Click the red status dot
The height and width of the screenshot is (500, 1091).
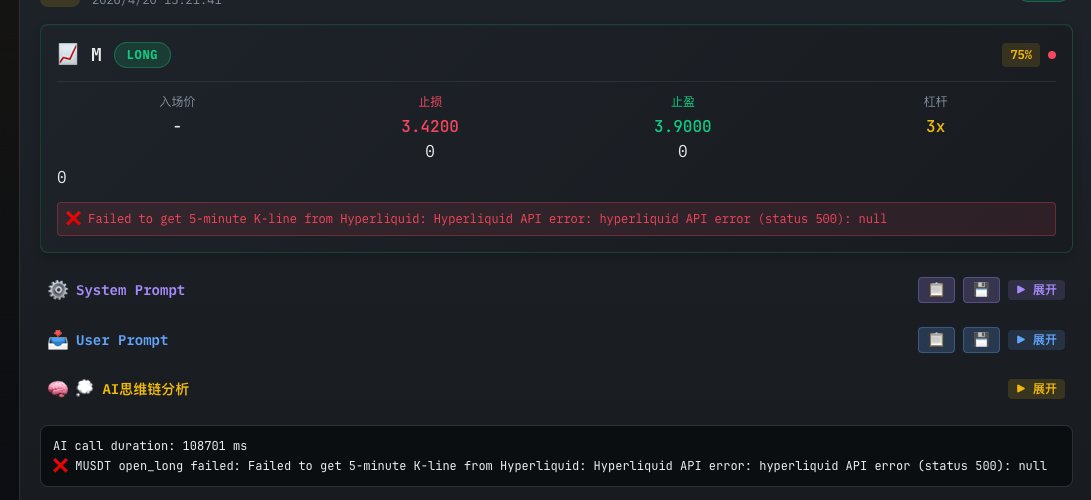point(1052,55)
